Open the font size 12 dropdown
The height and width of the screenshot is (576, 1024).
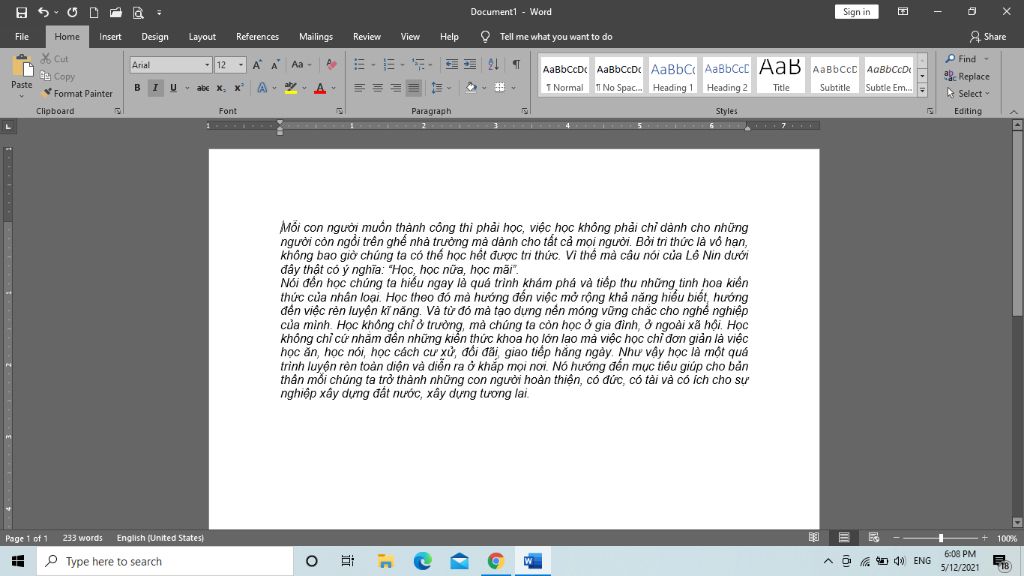240,65
